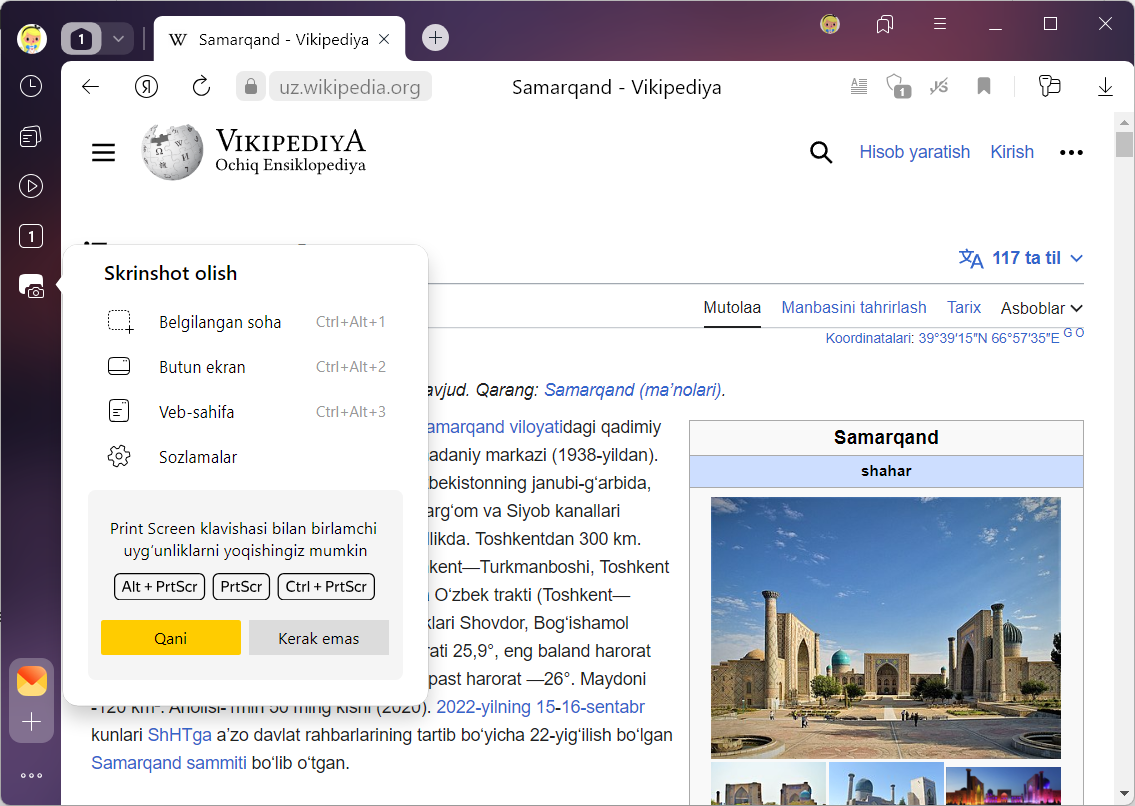Expand the 117 ta til language list

tap(1021, 258)
